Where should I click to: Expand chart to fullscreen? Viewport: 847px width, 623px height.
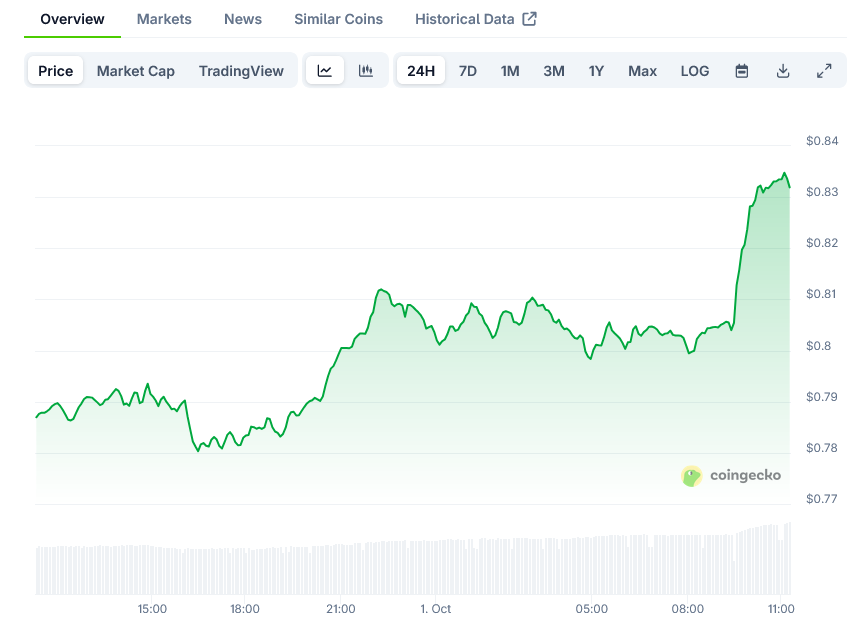(824, 71)
